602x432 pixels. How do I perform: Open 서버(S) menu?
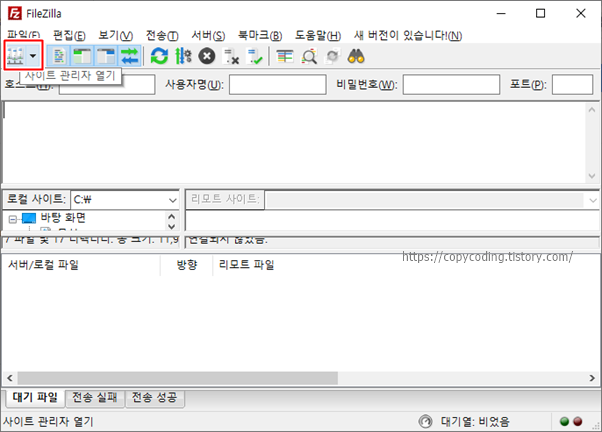click(208, 36)
